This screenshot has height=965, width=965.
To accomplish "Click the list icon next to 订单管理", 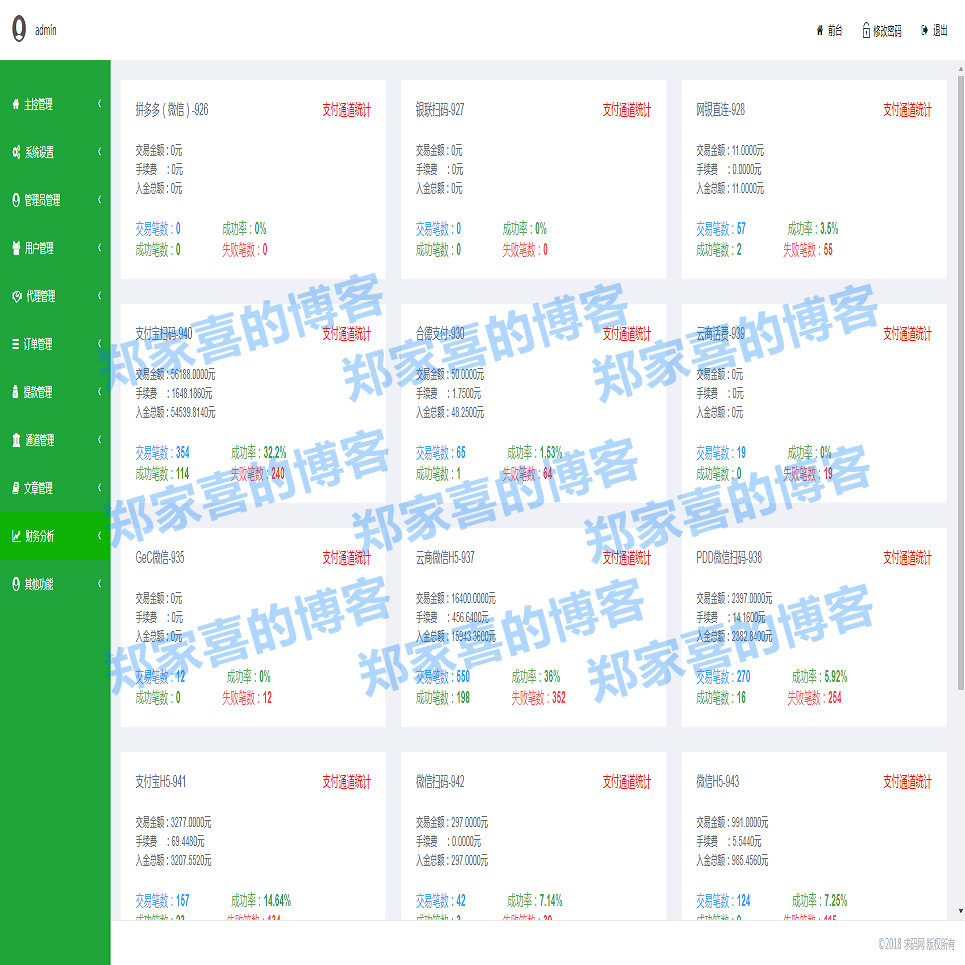I will 15,344.
